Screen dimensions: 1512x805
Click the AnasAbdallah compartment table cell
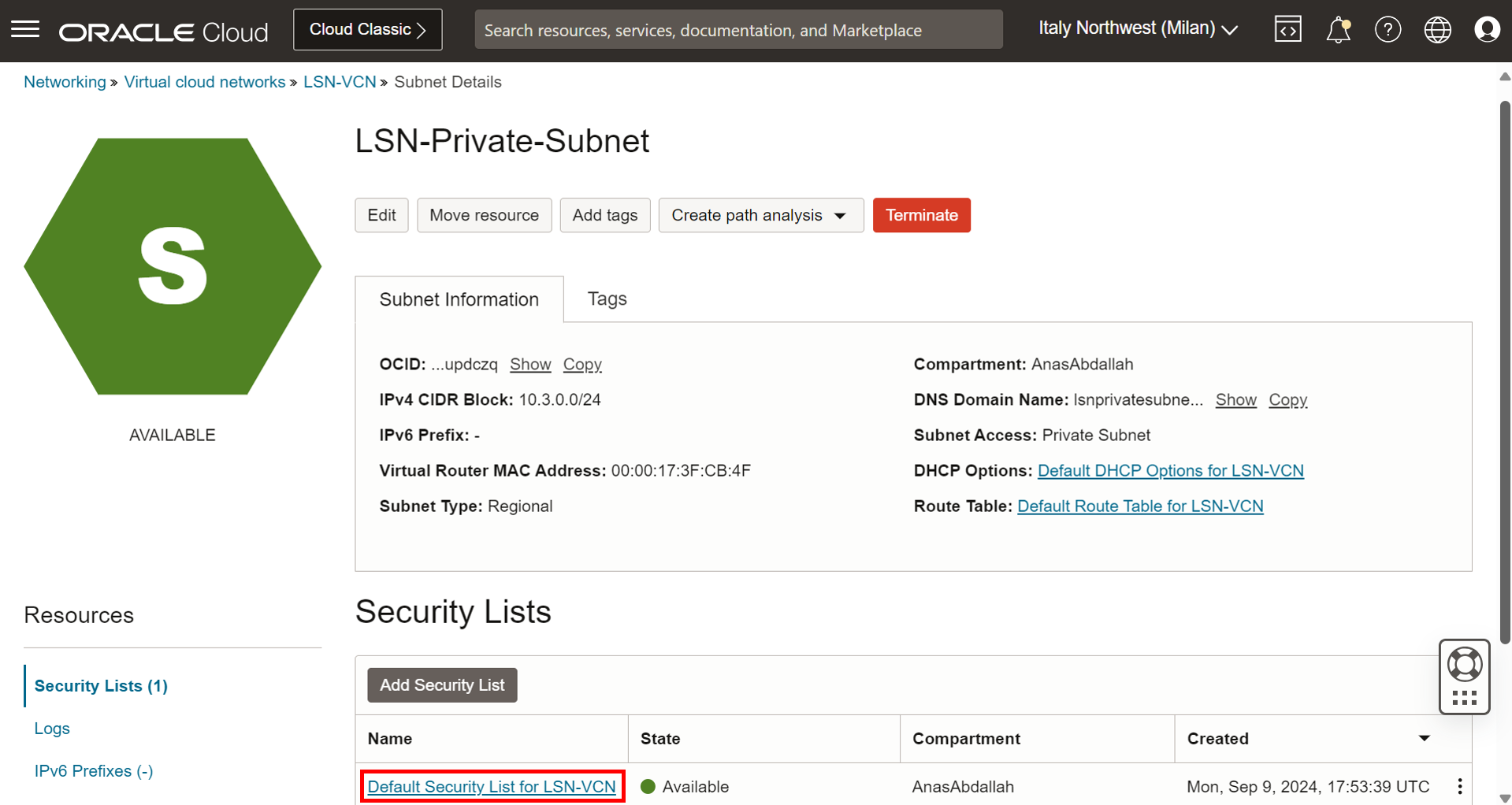(x=963, y=786)
